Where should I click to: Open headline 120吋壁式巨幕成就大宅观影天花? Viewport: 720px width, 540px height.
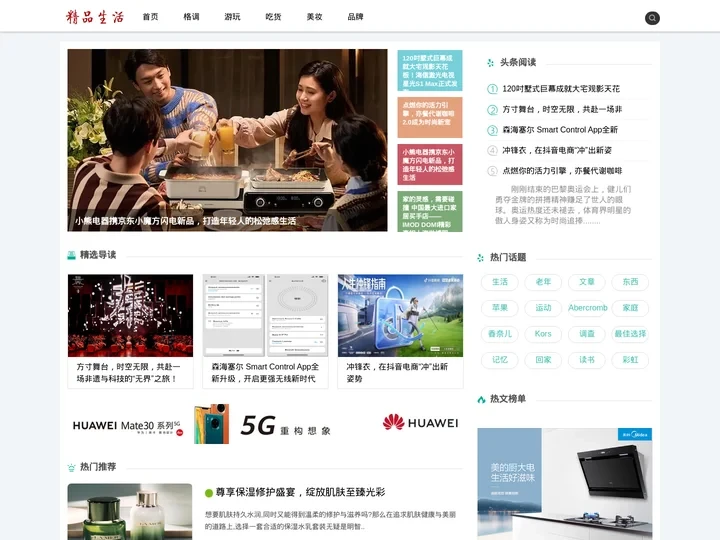point(561,89)
